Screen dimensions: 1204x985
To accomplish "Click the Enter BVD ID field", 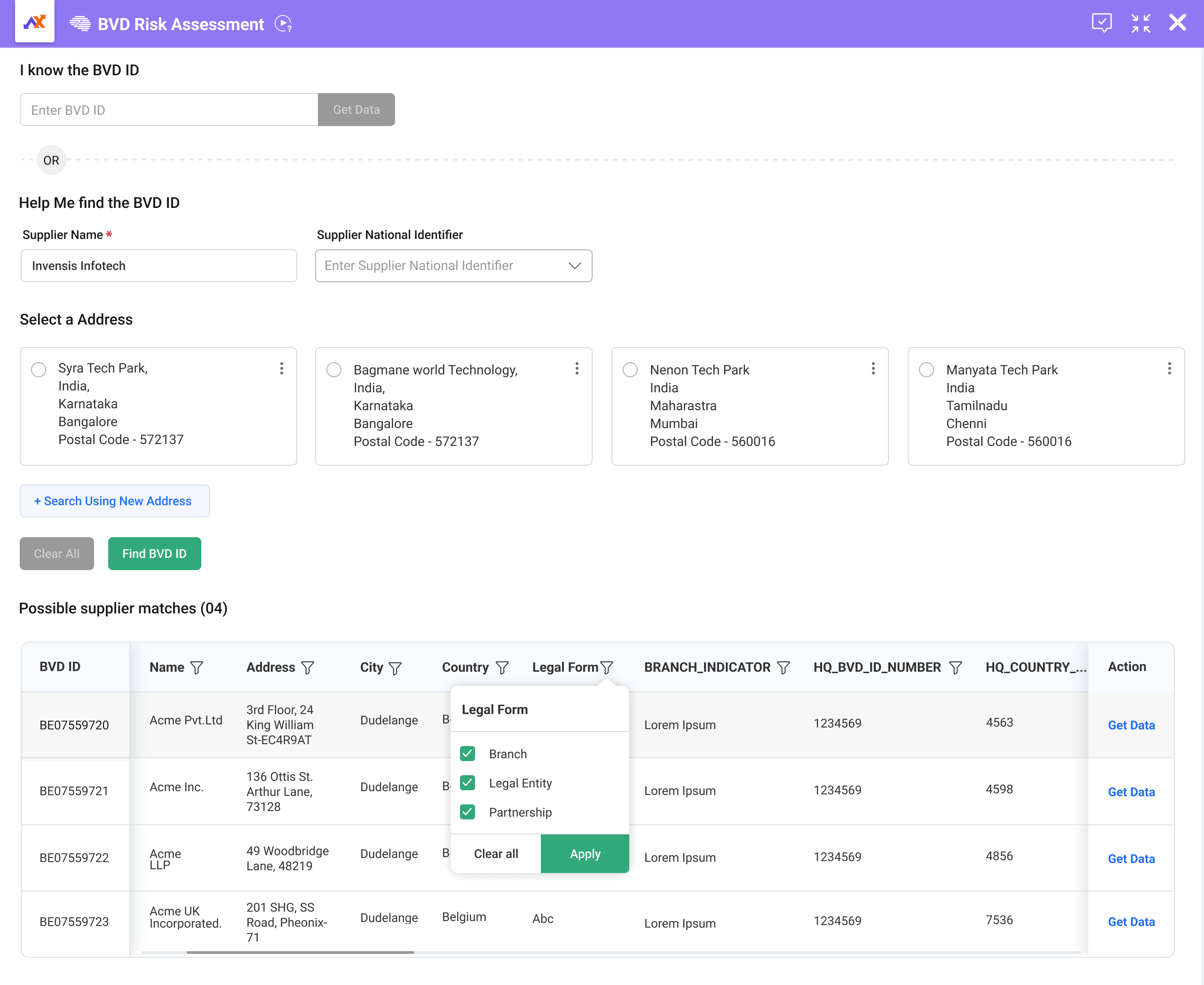I will tap(169, 110).
